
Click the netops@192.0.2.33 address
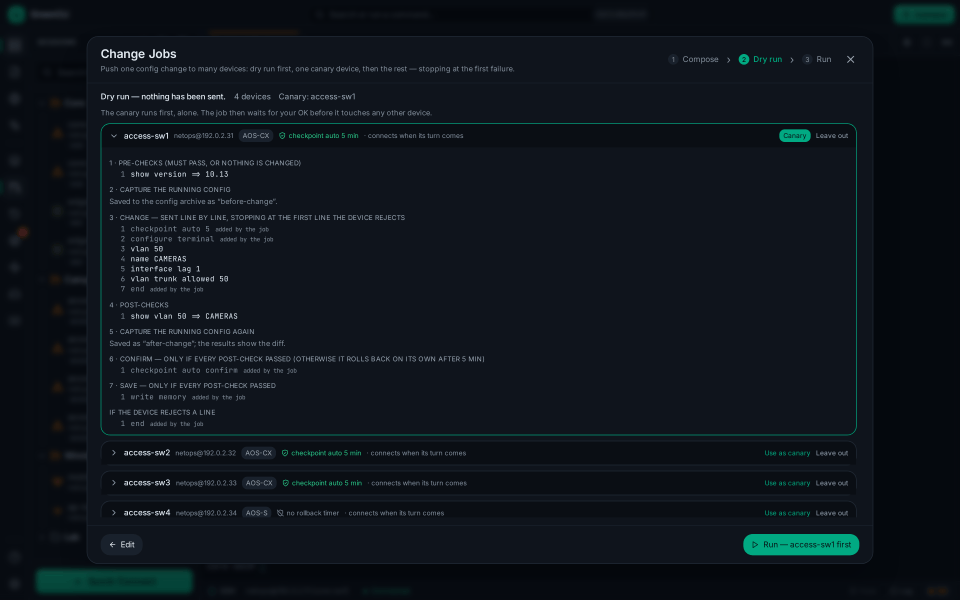206,483
